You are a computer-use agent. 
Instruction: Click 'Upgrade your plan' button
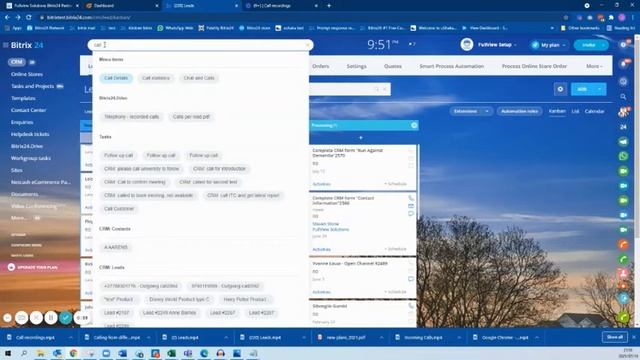point(34,267)
